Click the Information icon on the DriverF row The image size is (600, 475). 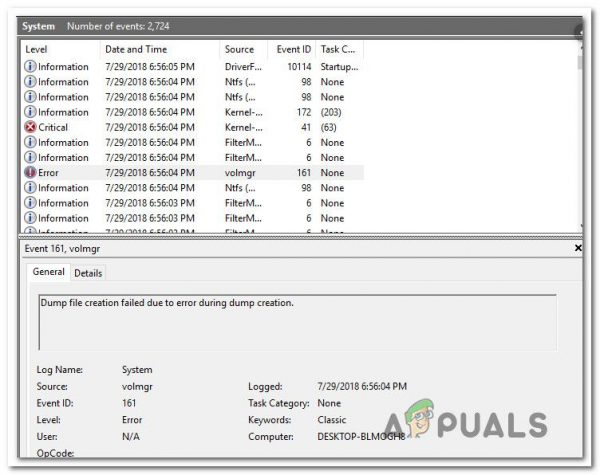click(30, 67)
